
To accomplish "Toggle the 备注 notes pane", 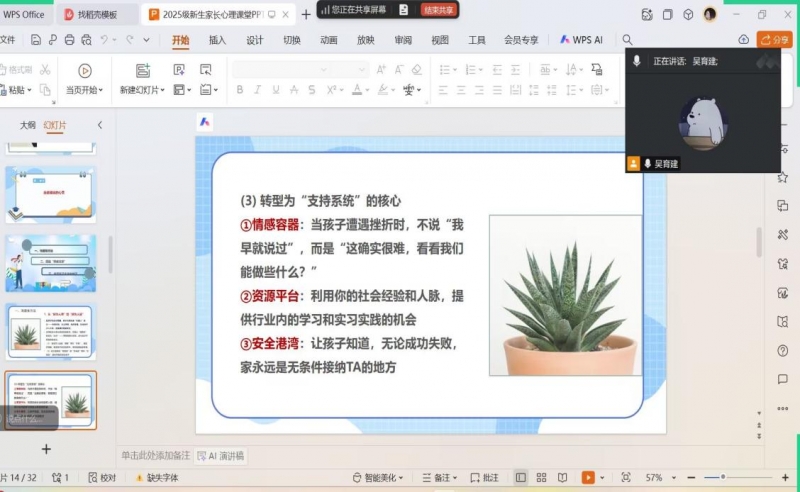I will coord(441,478).
